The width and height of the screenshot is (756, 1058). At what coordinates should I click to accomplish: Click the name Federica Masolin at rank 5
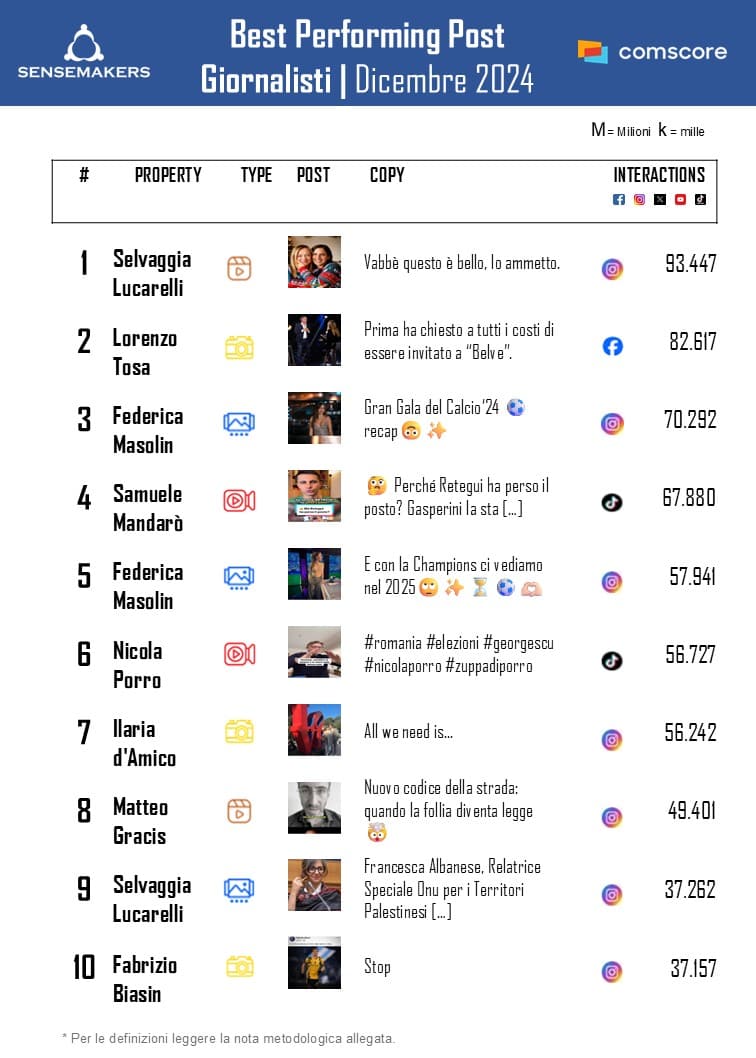[x=147, y=586]
